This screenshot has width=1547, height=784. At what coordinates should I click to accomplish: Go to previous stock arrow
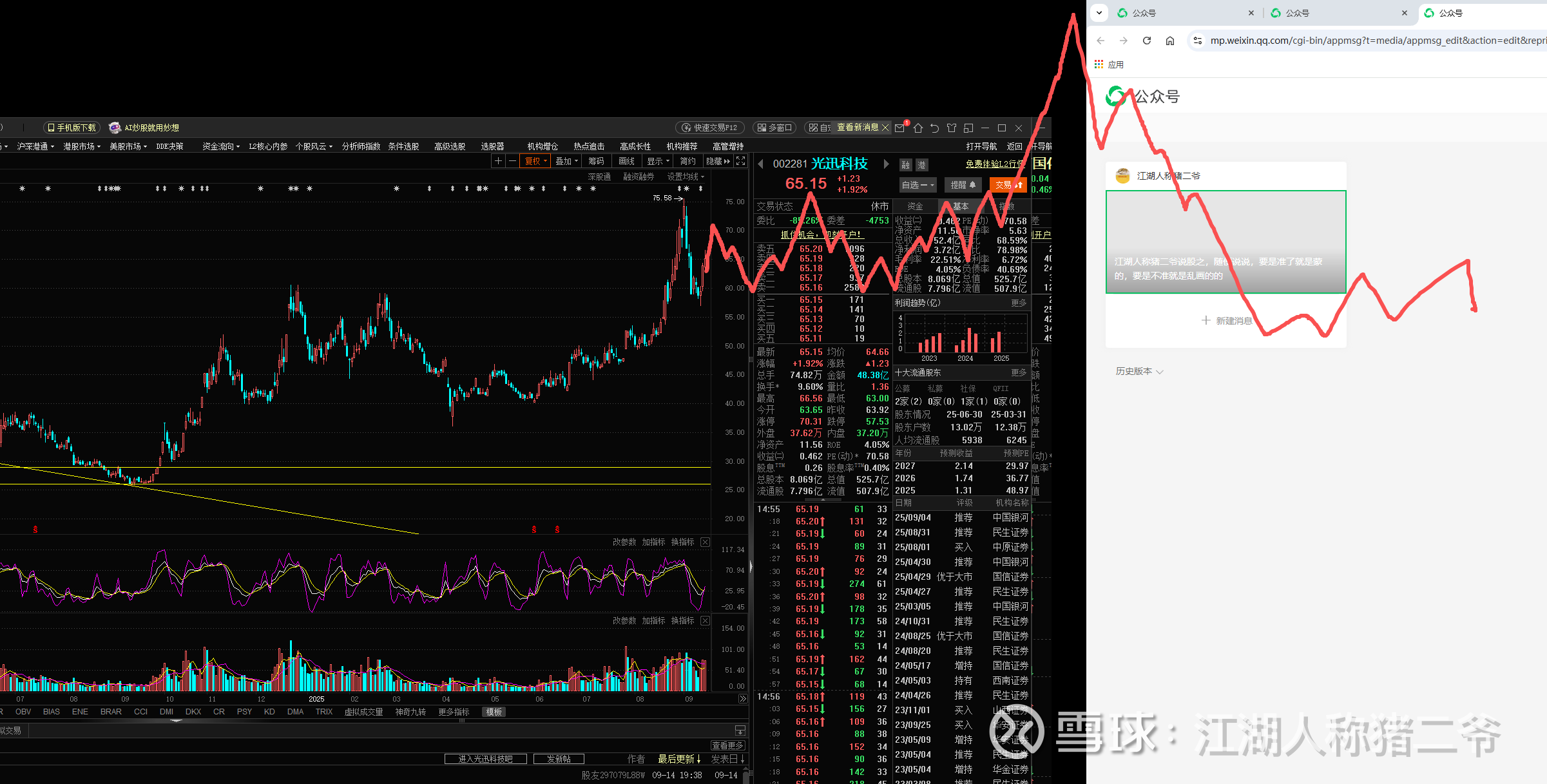coord(761,164)
